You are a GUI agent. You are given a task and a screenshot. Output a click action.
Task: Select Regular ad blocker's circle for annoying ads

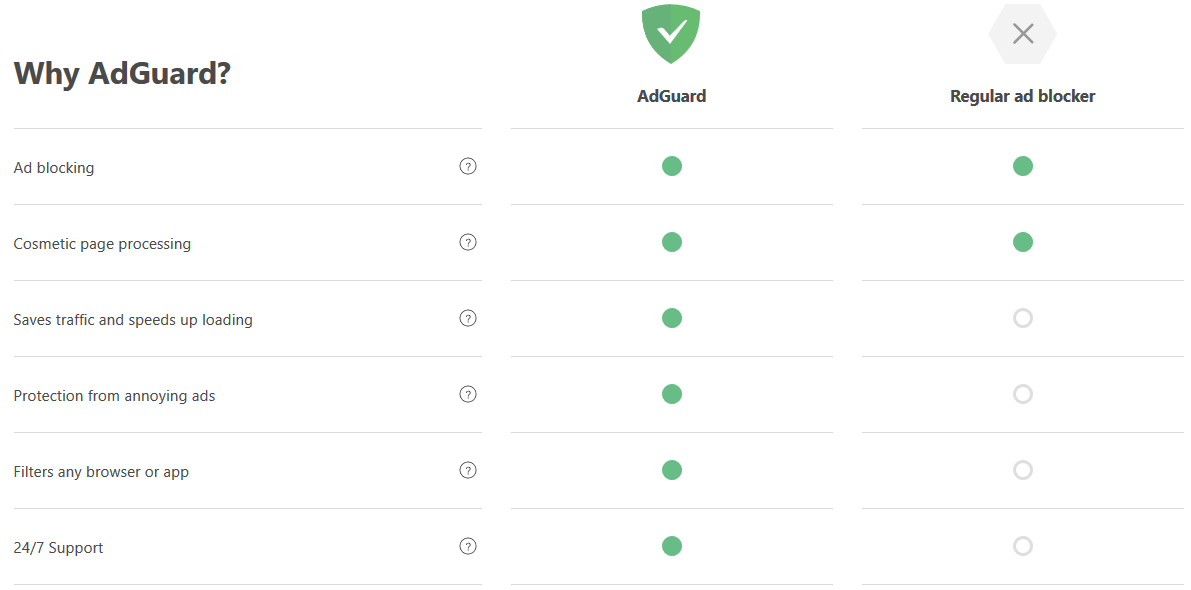tap(1022, 394)
